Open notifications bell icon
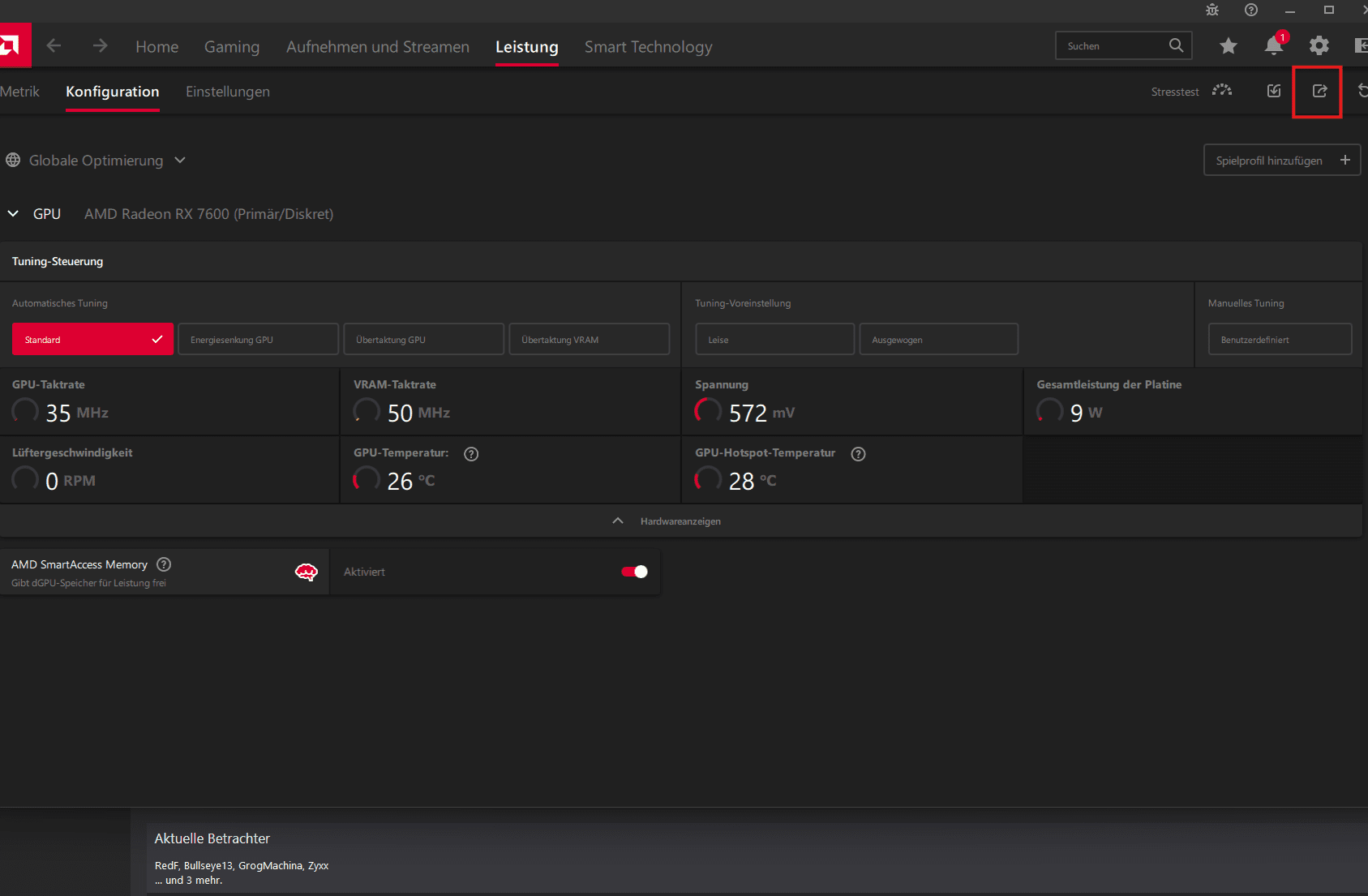The width and height of the screenshot is (1368, 896). [x=1275, y=45]
